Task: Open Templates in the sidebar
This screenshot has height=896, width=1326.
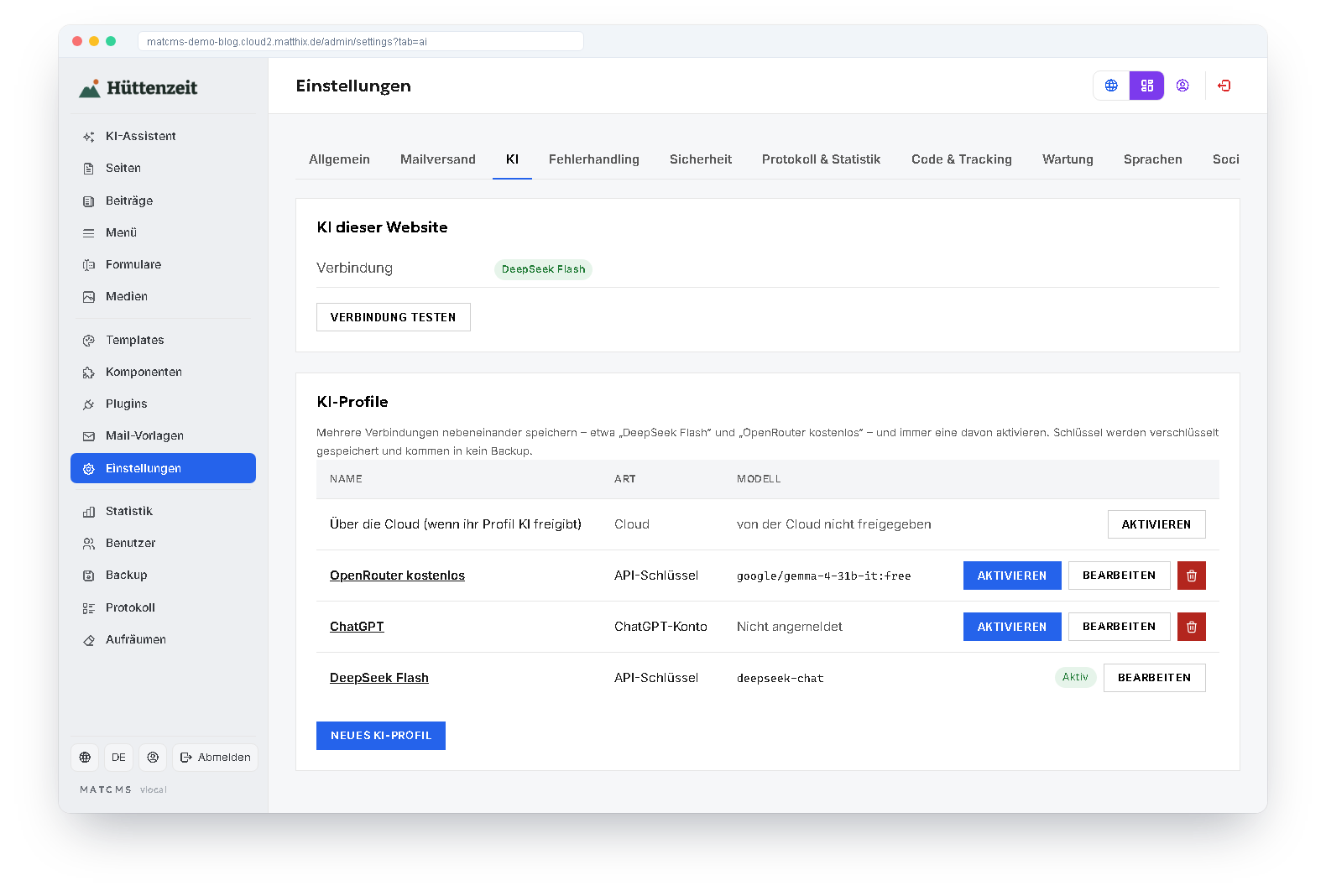Action: tap(163, 340)
